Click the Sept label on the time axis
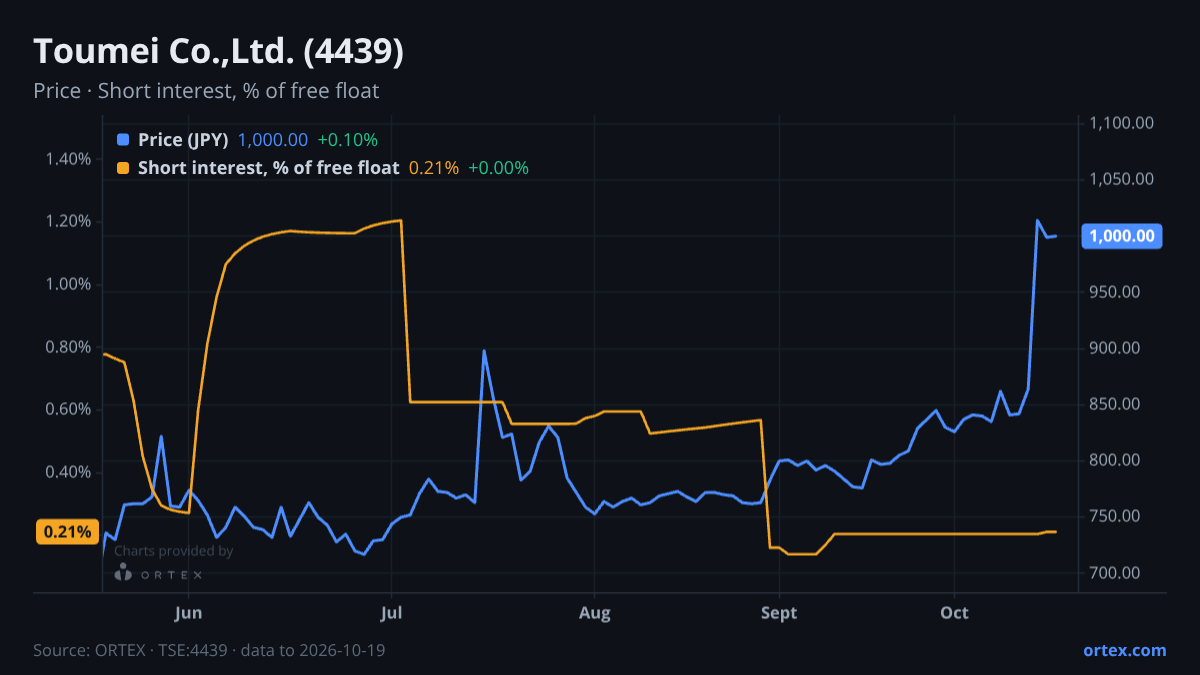 [779, 613]
